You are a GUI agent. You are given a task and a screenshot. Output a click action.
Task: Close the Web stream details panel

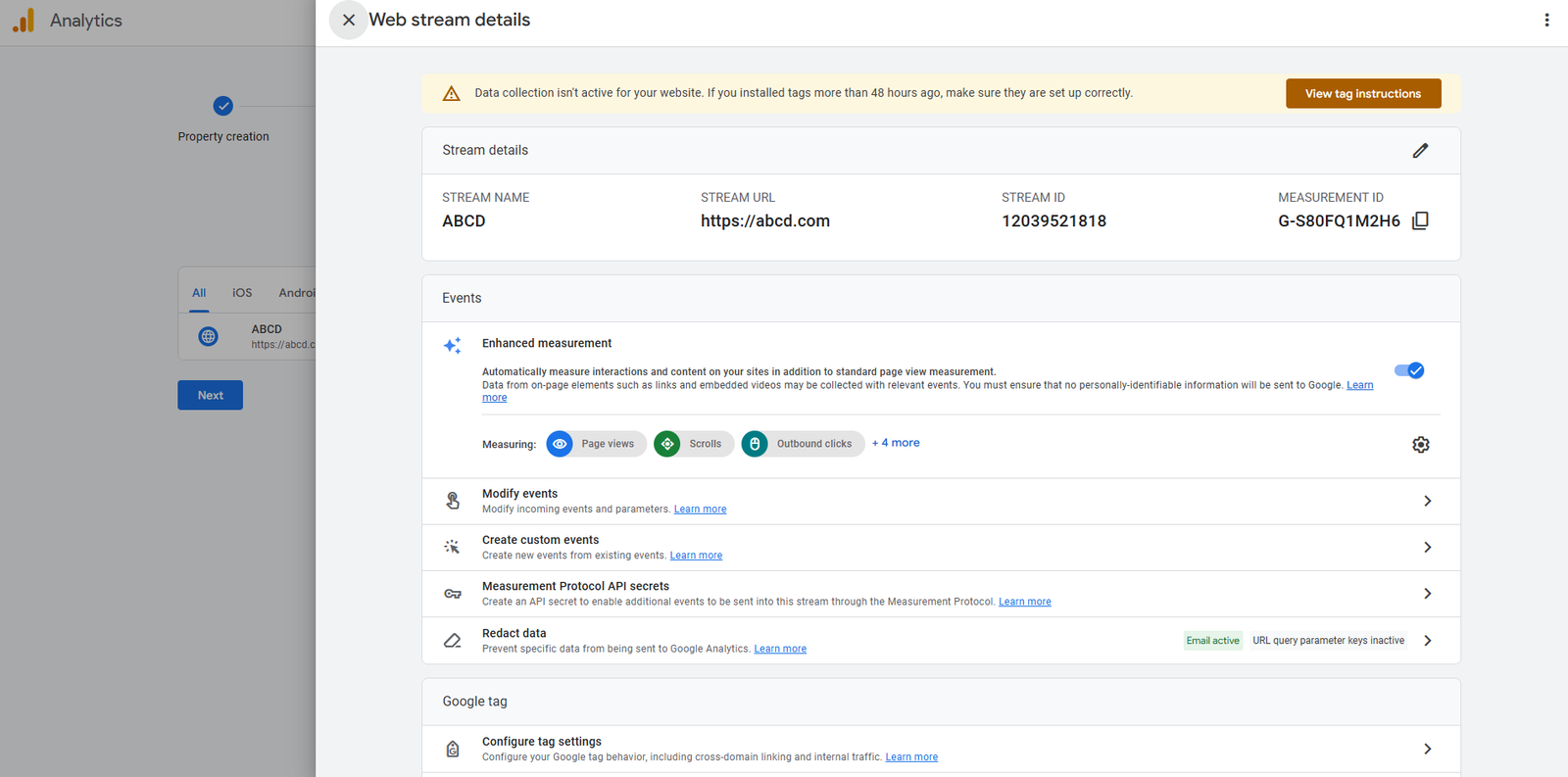348,20
